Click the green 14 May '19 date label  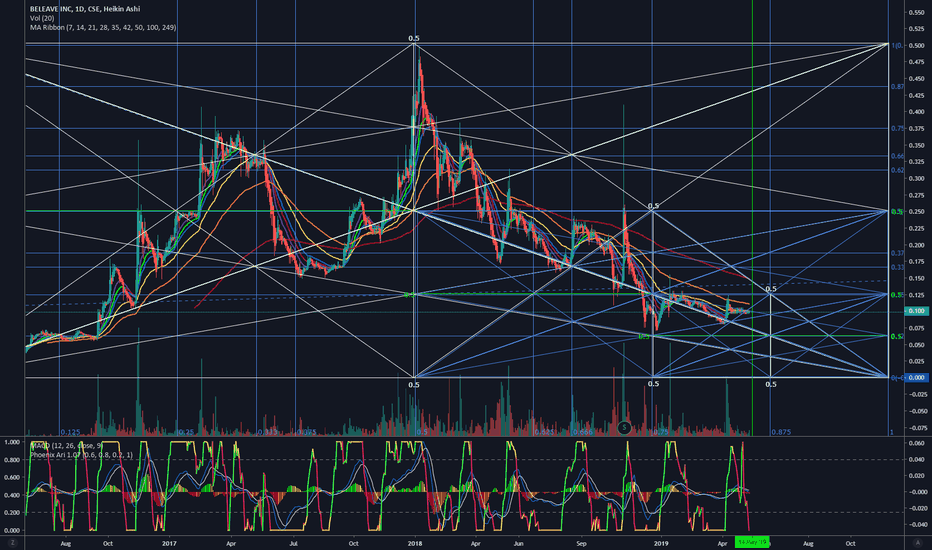(x=752, y=542)
